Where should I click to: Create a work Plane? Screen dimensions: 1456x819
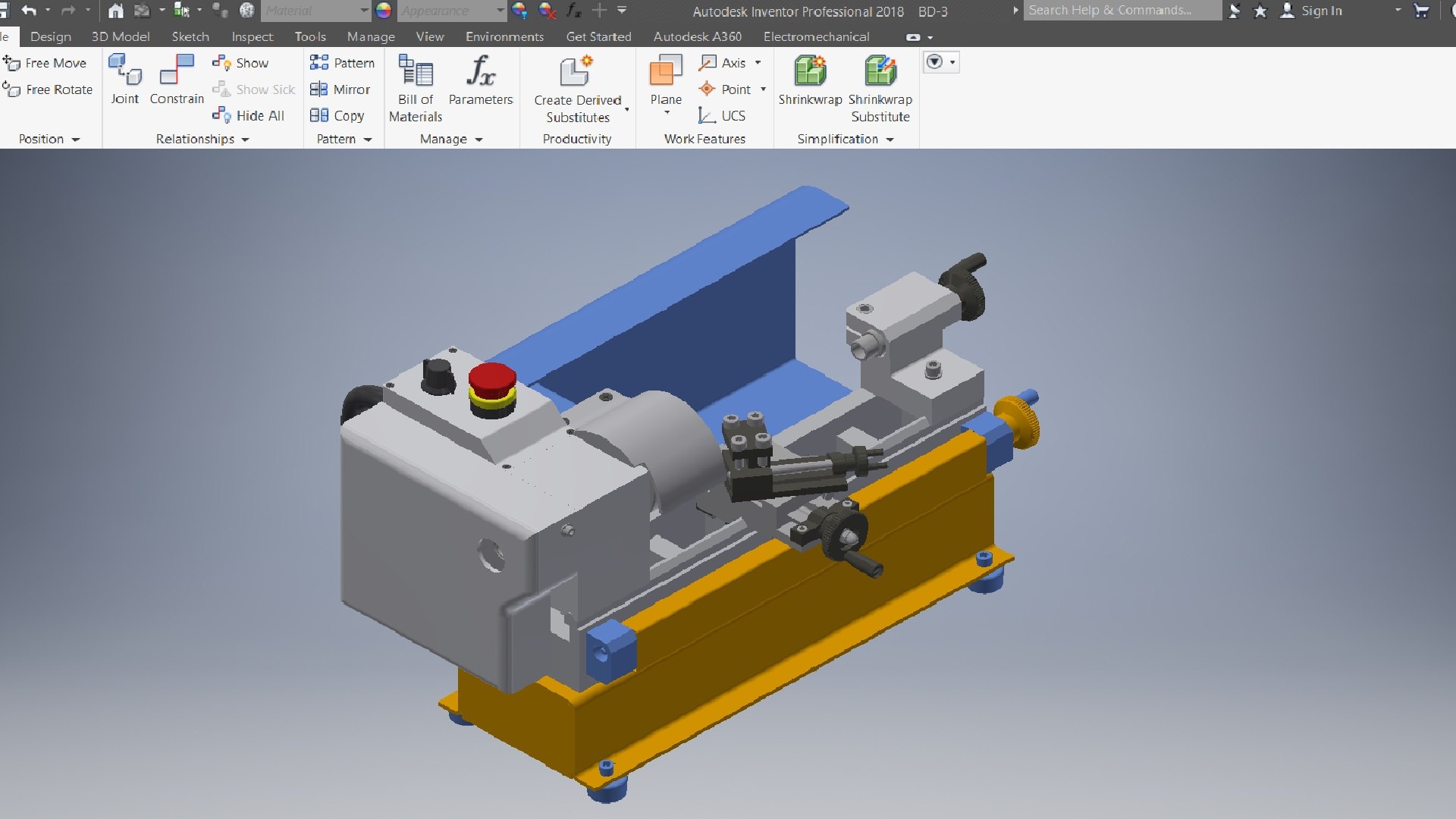(x=666, y=79)
